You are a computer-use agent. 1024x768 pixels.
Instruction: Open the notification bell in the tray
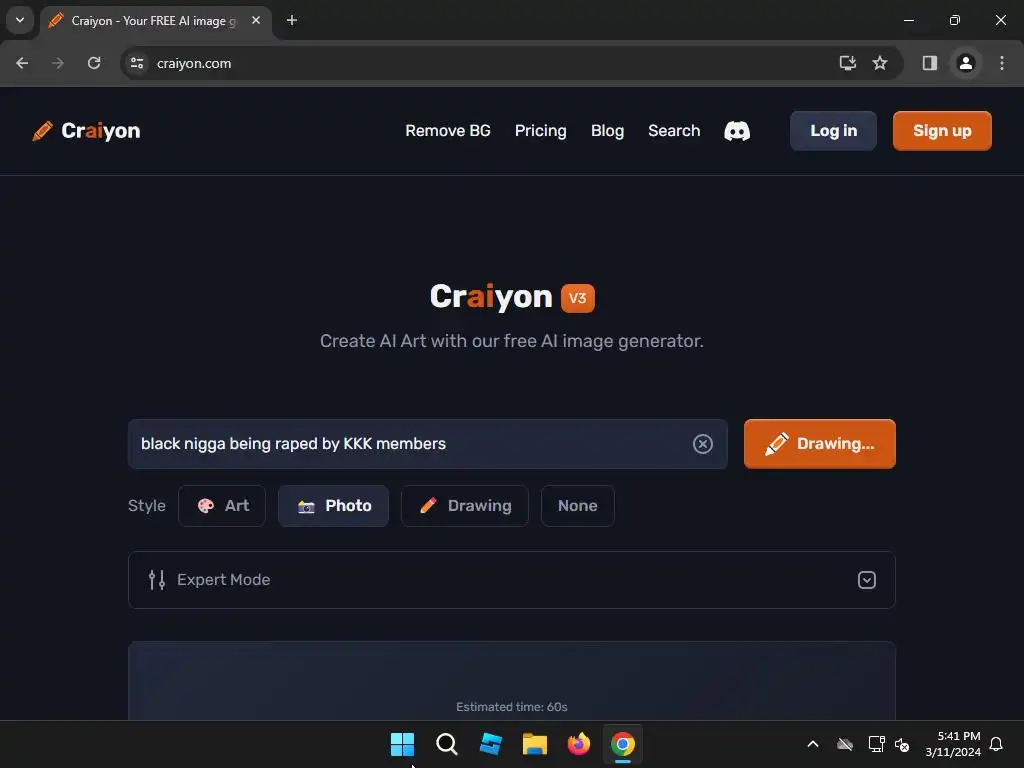pos(996,744)
